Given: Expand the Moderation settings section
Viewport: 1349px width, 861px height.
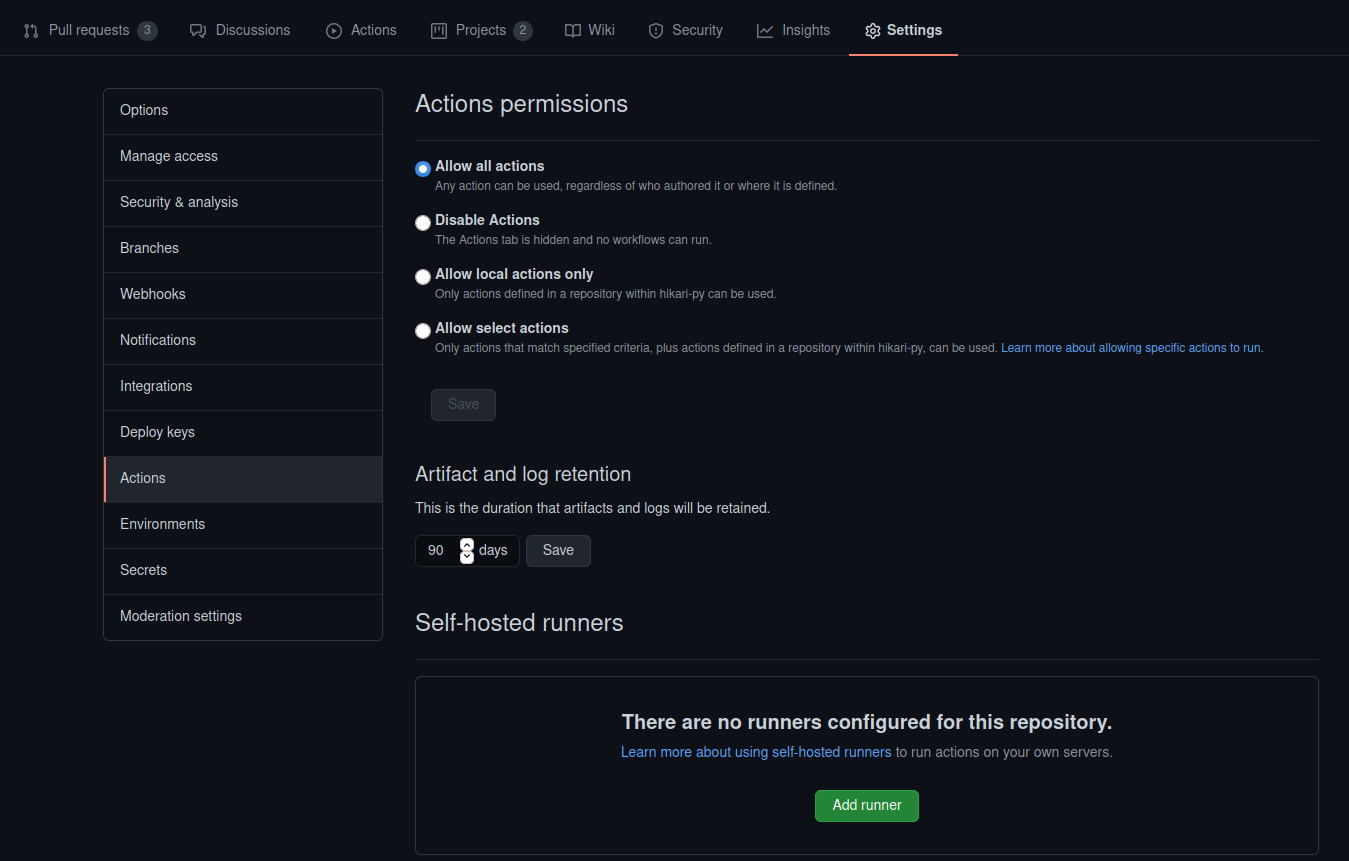Looking at the screenshot, I should pos(180,616).
